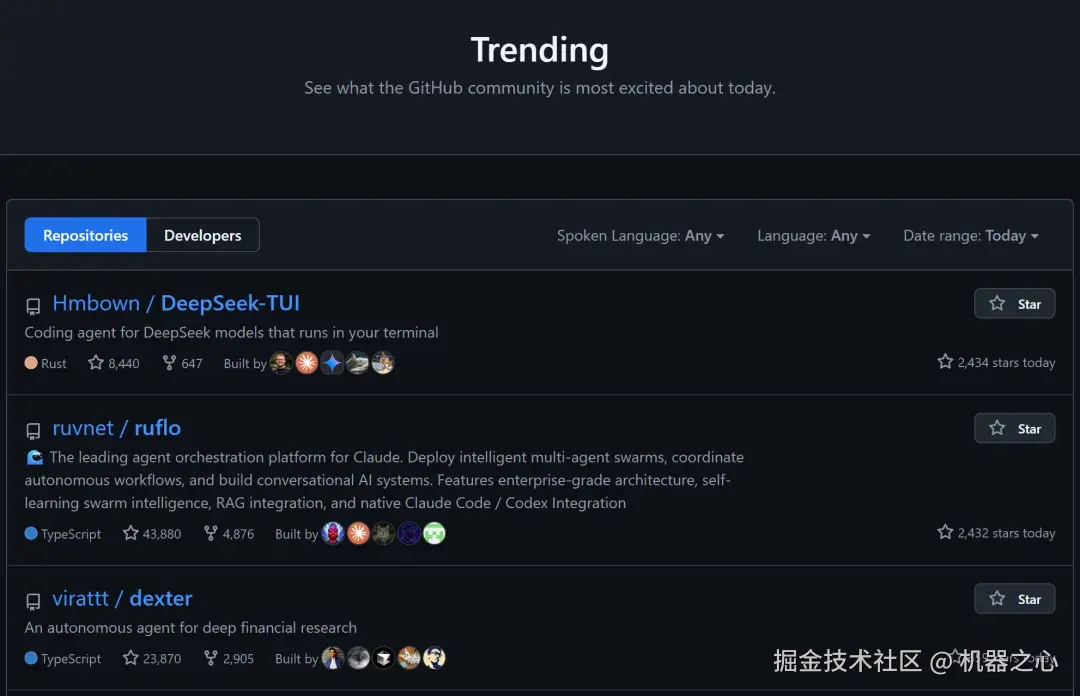Star the ruflo repository
Viewport: 1080px width, 696px height.
click(1015, 429)
